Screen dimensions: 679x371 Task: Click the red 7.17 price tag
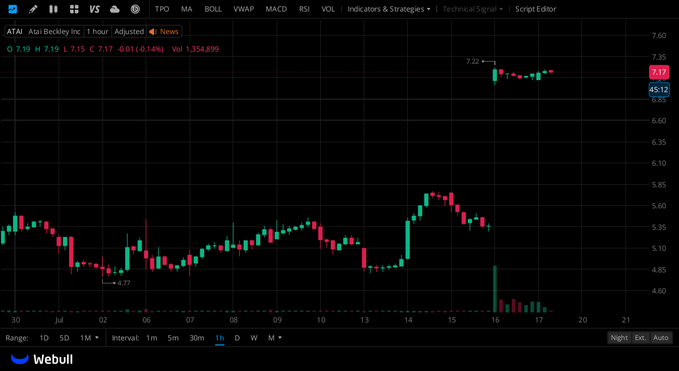click(x=659, y=72)
